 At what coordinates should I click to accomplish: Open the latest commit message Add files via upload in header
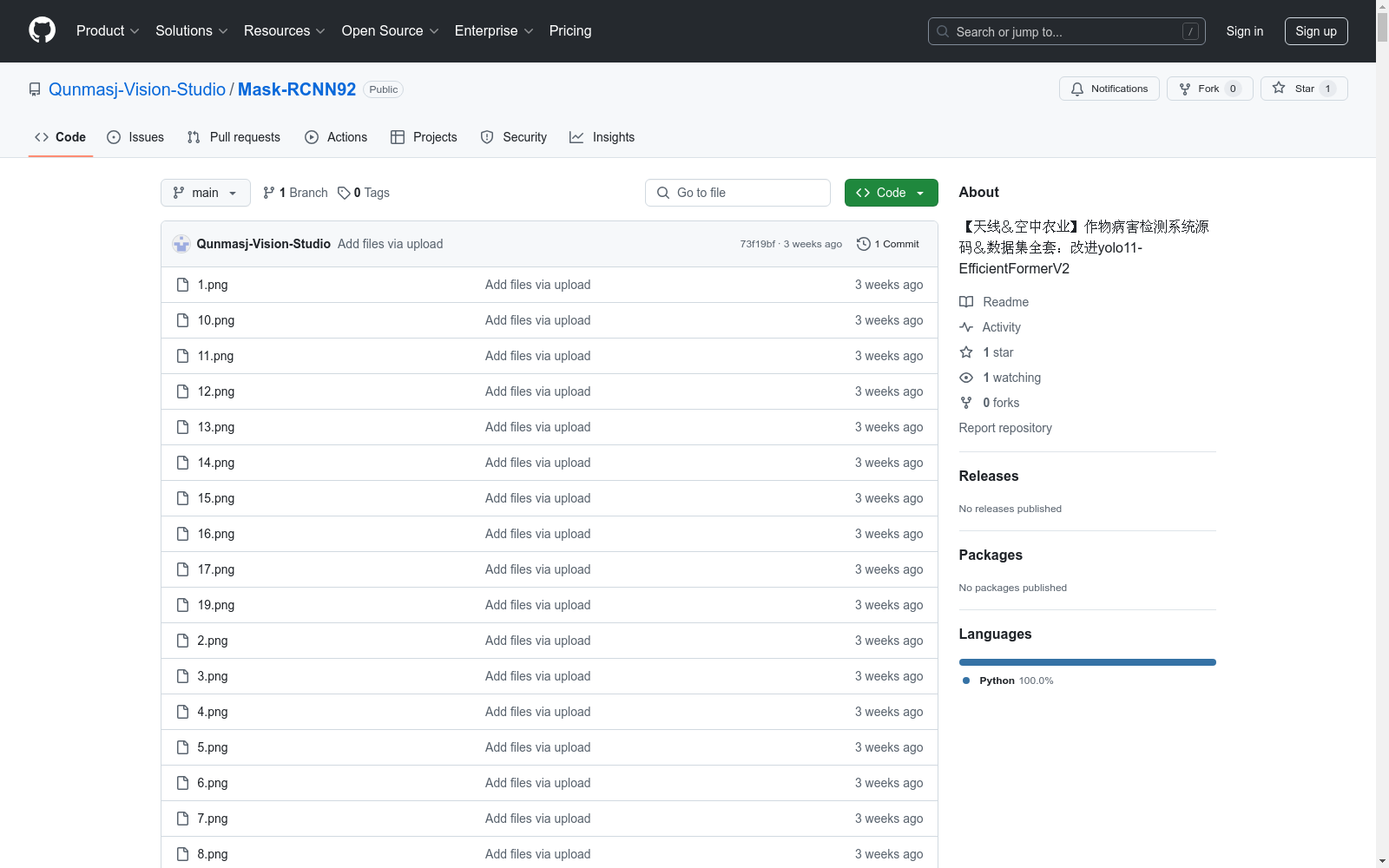click(390, 244)
